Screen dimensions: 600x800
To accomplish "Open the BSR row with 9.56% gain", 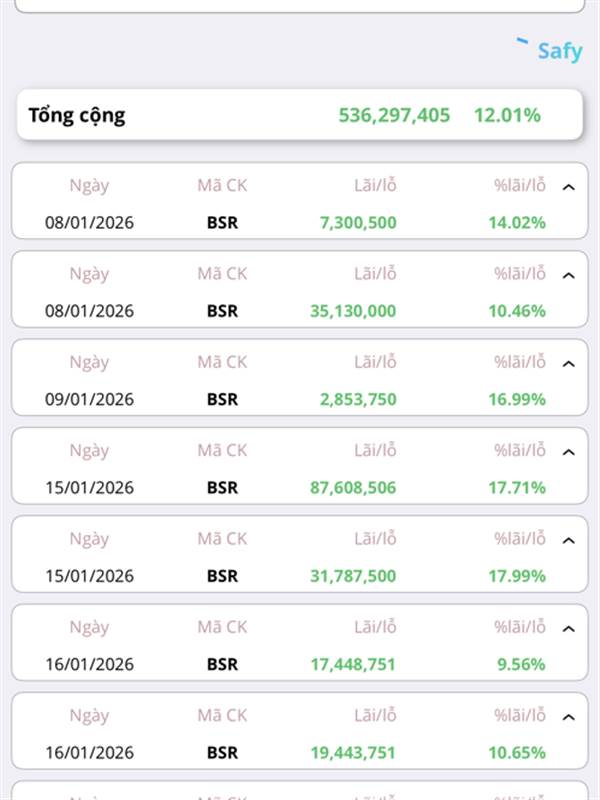I will click(299, 642).
